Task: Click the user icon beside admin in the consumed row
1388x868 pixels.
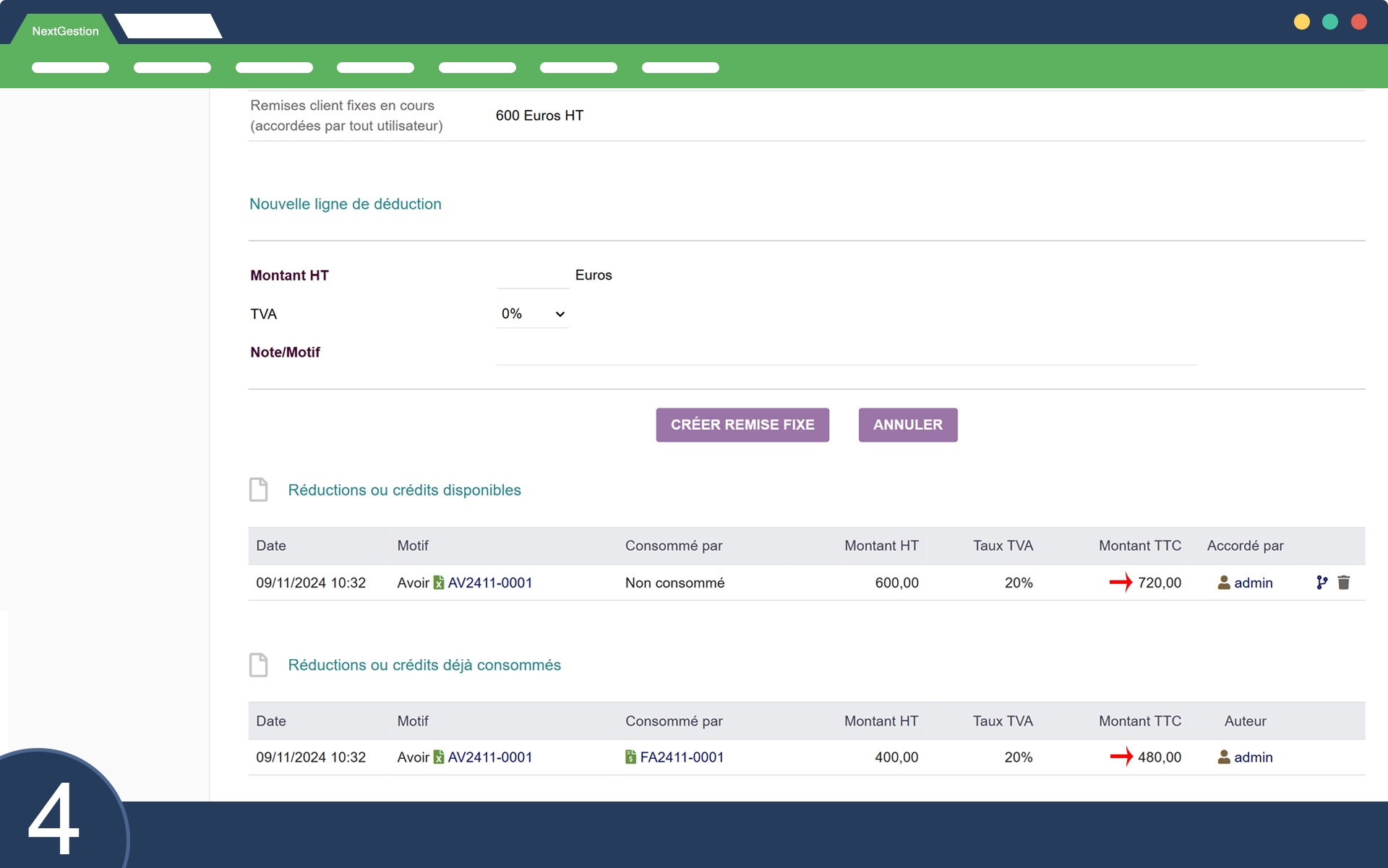Action: pyautogui.click(x=1224, y=757)
